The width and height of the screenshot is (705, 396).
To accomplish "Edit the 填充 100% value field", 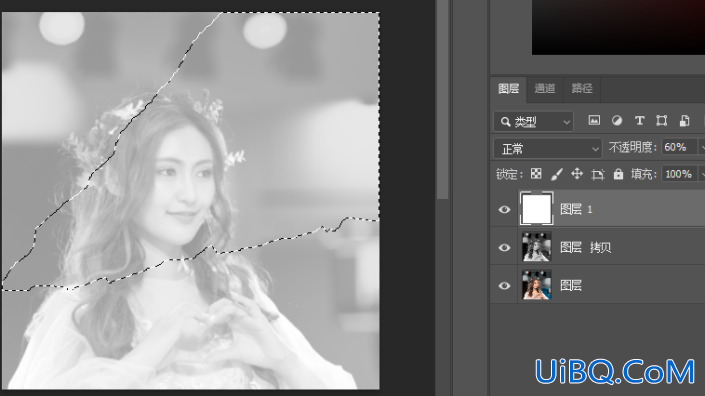I will 679,174.
